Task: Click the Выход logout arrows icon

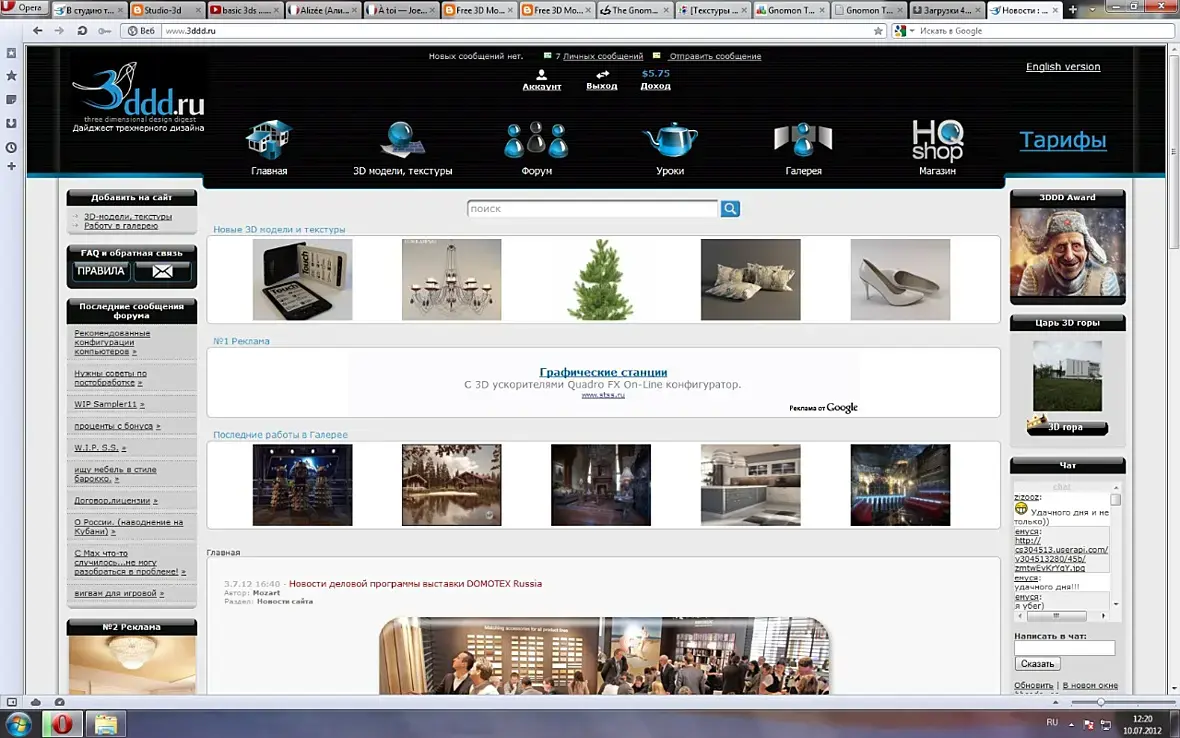Action: pyautogui.click(x=602, y=74)
